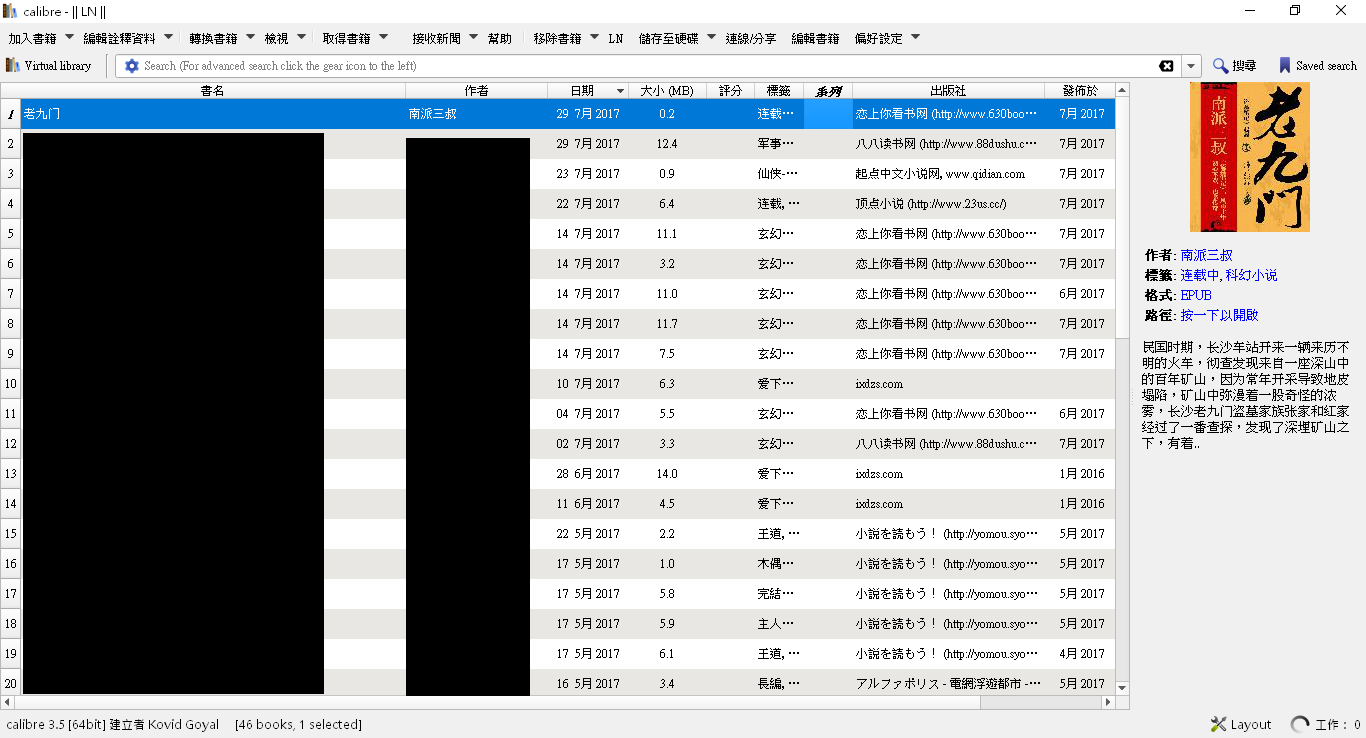
Task: Sort by the 日期 column header
Action: pos(588,91)
